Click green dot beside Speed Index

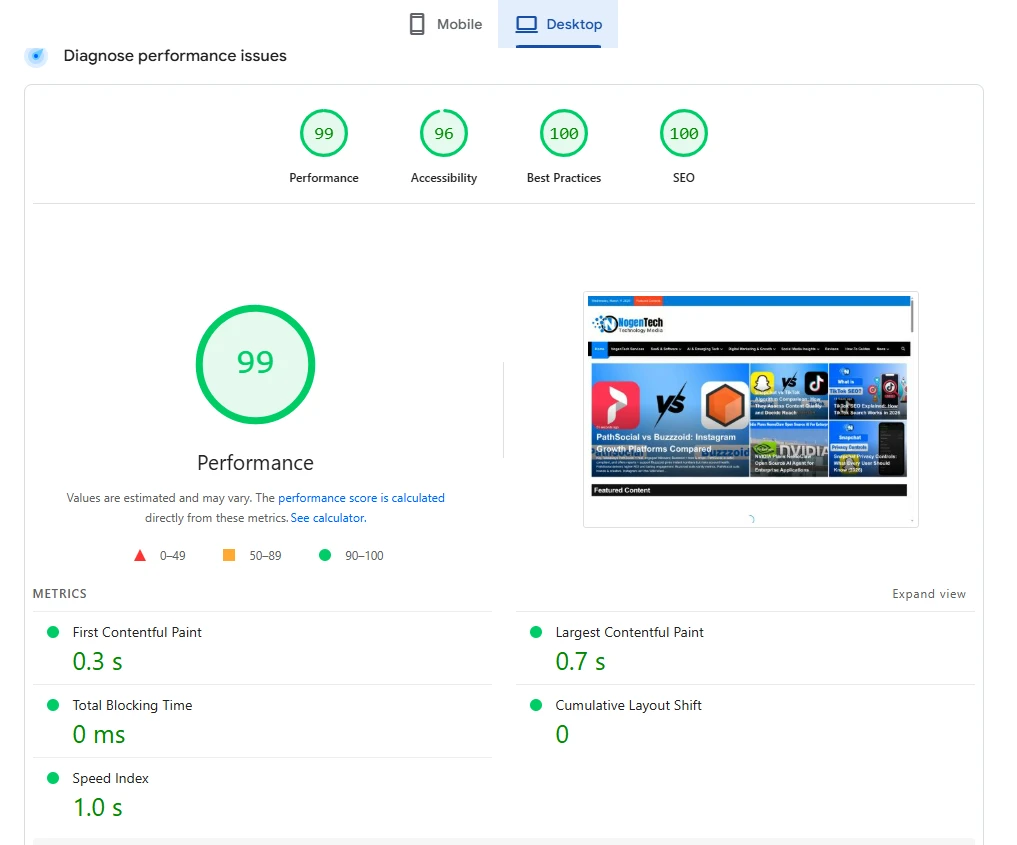pyautogui.click(x=53, y=778)
